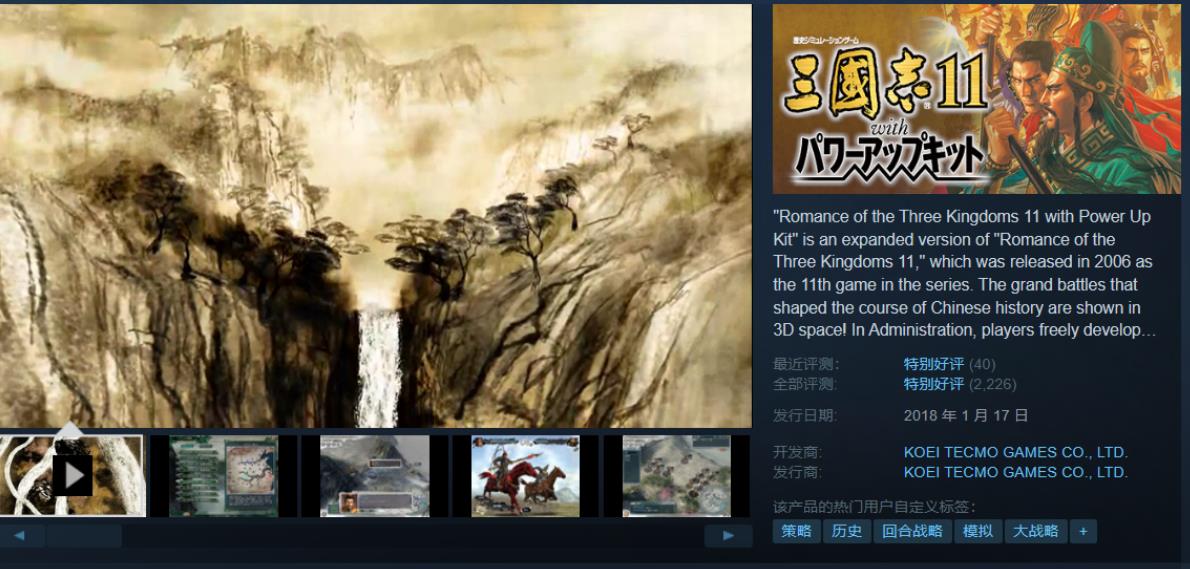Visit publisher KOEI TECMO GAMES link
1190x569 pixels.
click(1015, 472)
